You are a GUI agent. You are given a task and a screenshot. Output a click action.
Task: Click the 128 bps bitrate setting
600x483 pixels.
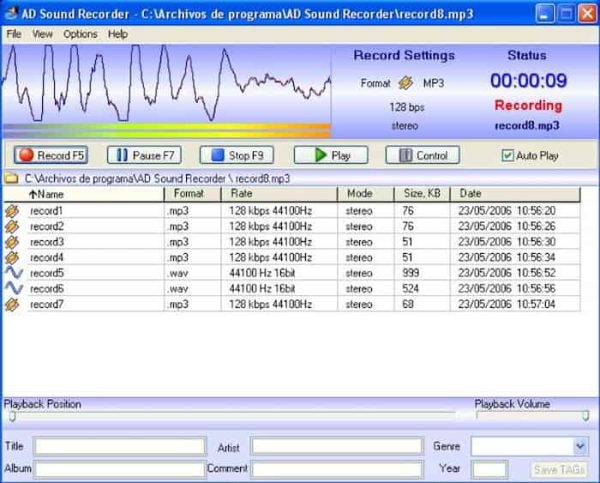pyautogui.click(x=407, y=107)
